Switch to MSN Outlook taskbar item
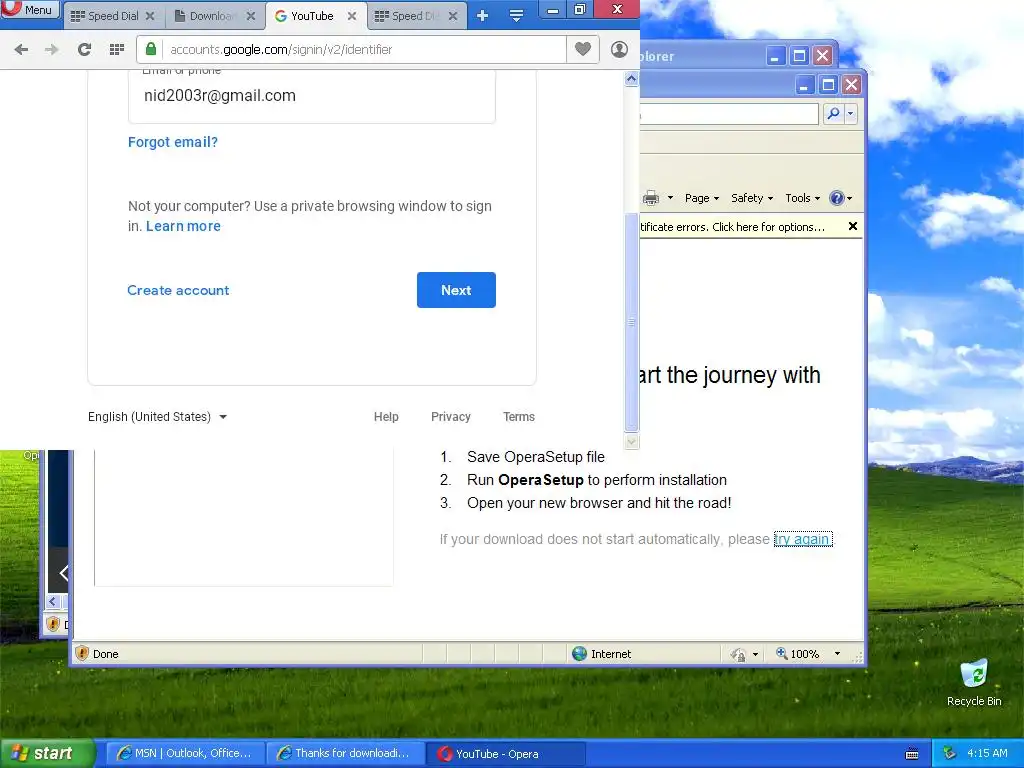 [185, 753]
